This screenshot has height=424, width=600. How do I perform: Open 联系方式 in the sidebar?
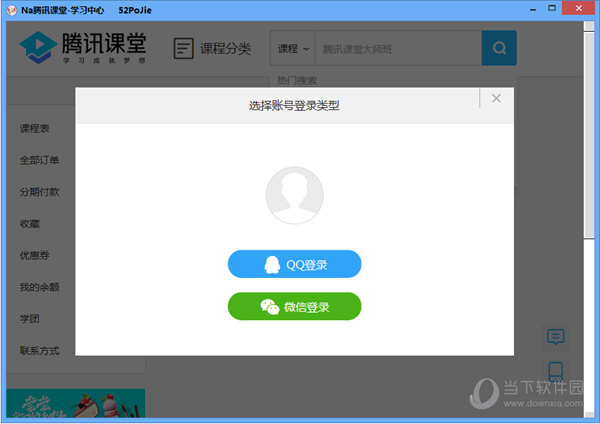coord(39,351)
